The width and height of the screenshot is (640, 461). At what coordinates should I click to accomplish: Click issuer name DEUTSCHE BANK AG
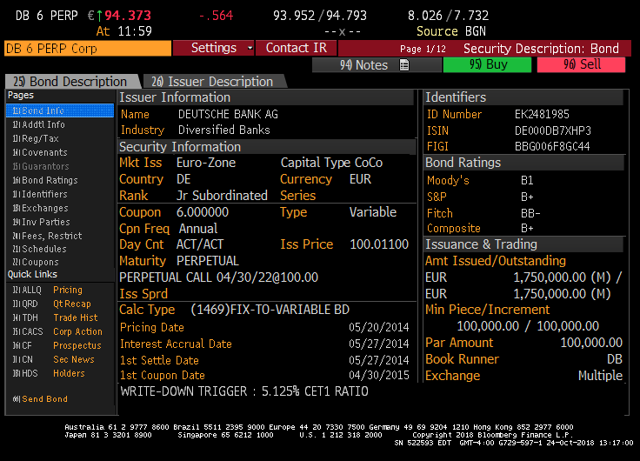click(228, 114)
